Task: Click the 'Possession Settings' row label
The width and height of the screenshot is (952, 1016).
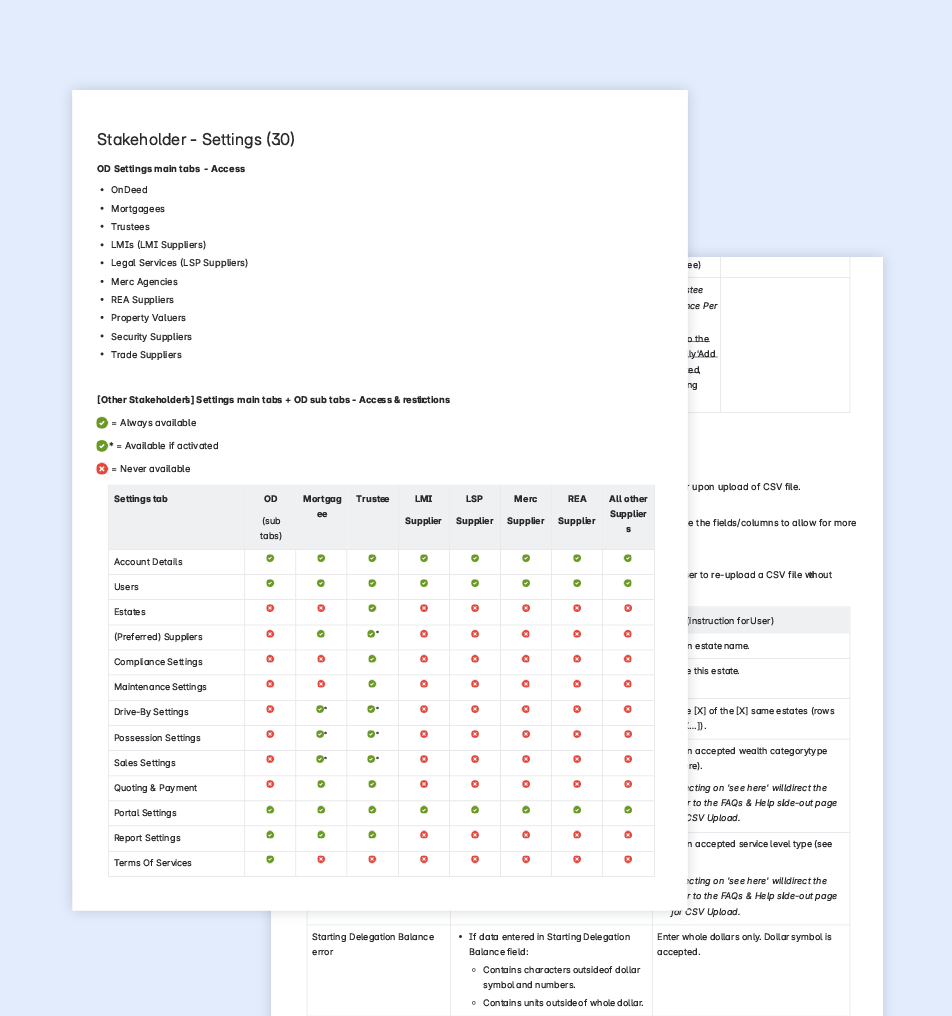Action: tap(157, 738)
